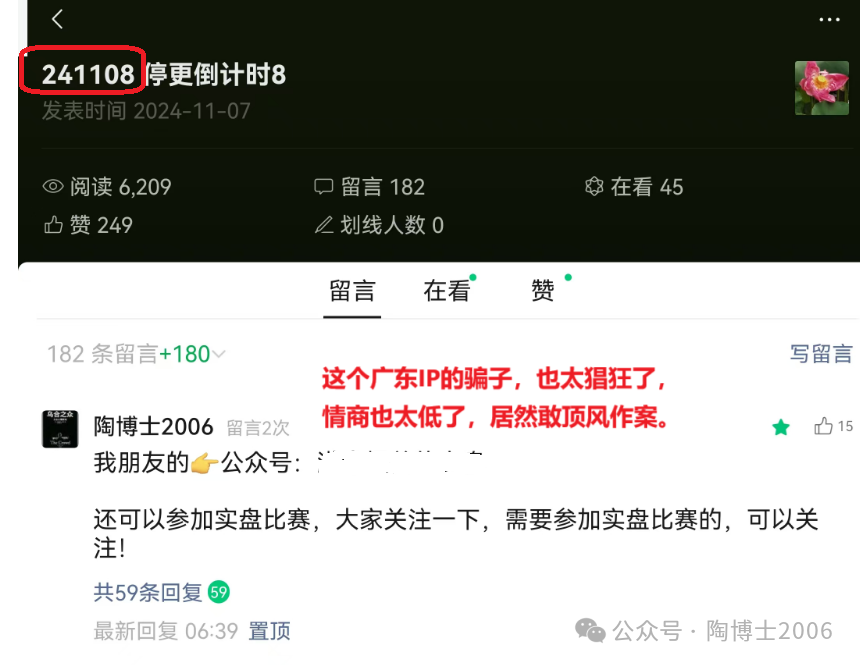Screen dimensions: 860x665
Task: Toggle the green star on the comment
Action: (780, 427)
